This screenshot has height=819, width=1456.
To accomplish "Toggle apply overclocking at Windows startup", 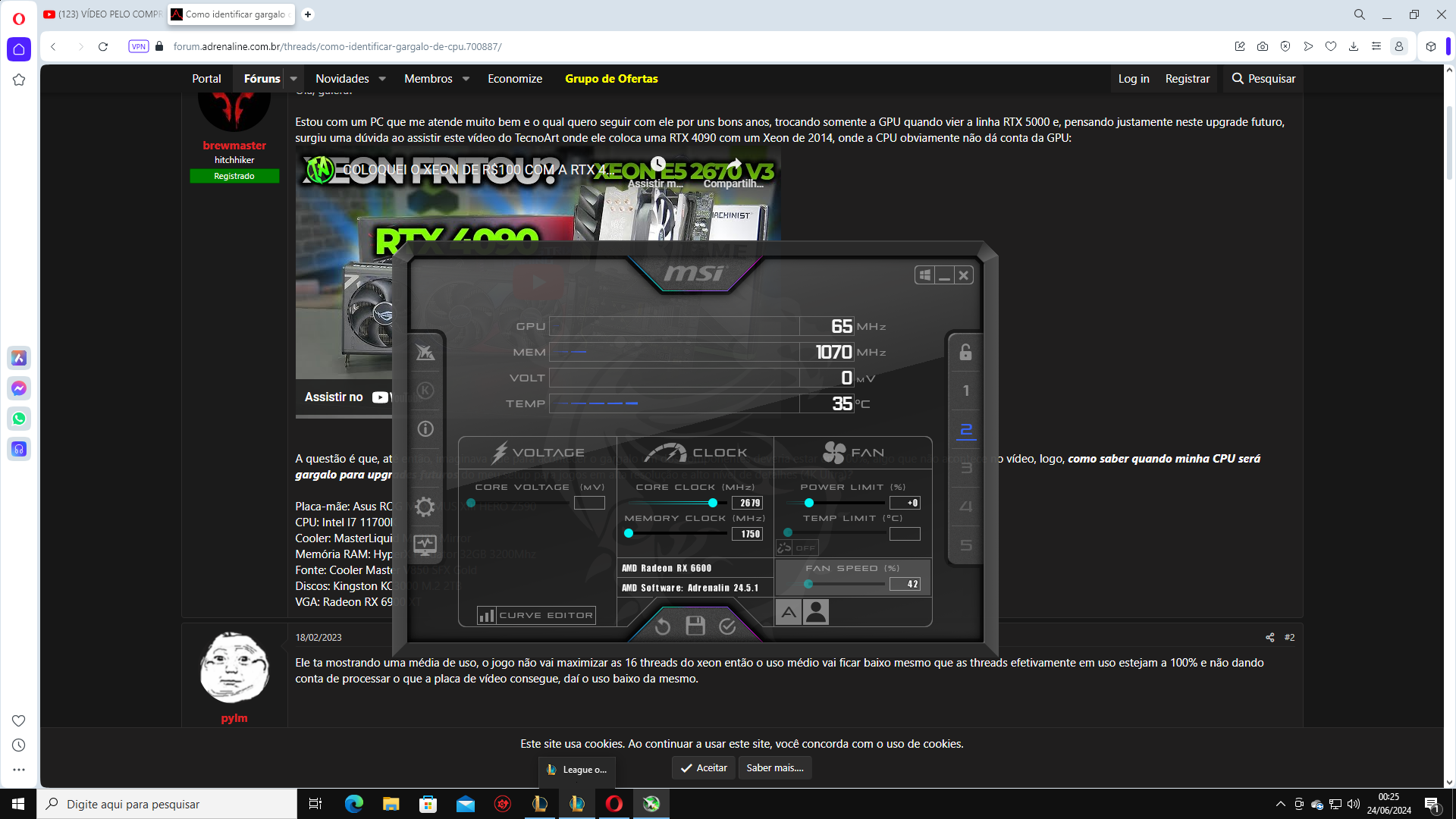I will [924, 275].
